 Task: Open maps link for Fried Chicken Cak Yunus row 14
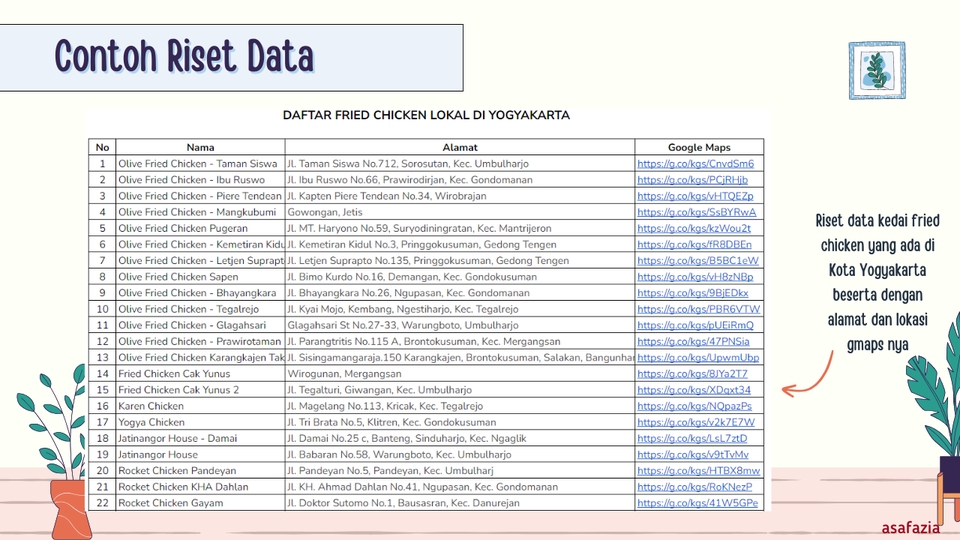pos(692,374)
